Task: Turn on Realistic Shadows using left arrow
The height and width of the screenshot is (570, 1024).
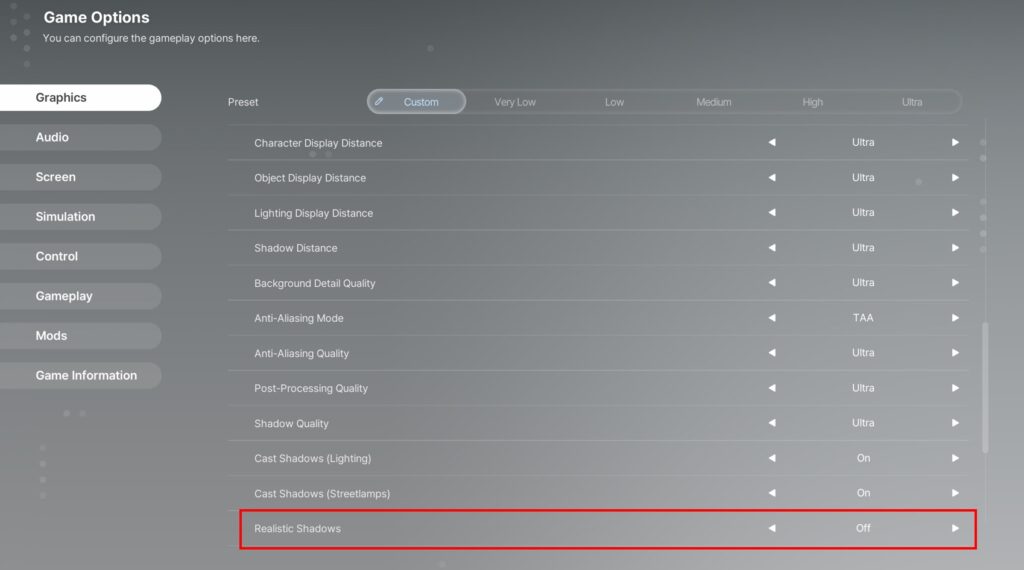Action: tap(771, 528)
